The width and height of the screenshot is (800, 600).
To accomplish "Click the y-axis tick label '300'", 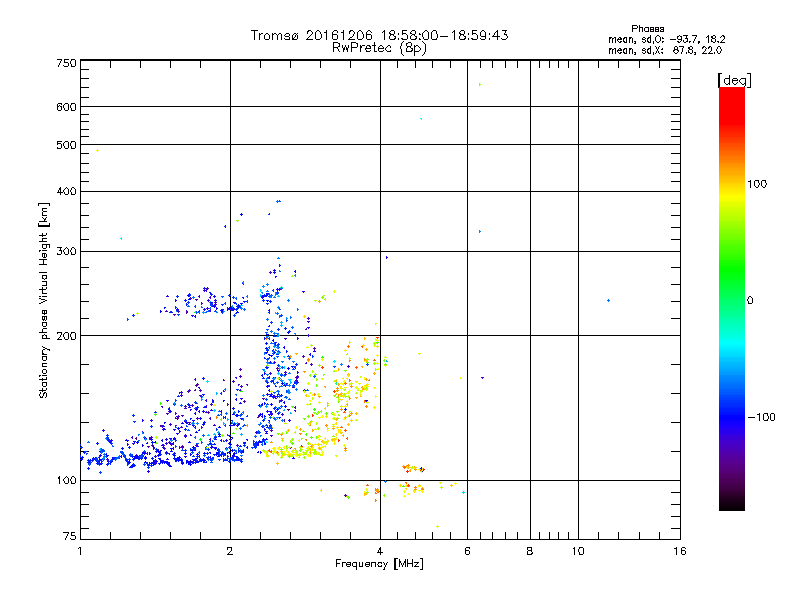I will click(x=67, y=251).
